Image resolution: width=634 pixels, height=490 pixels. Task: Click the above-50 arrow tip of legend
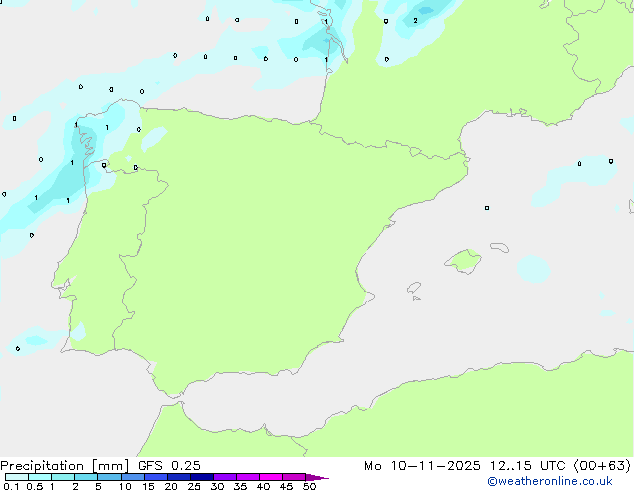[317, 477]
